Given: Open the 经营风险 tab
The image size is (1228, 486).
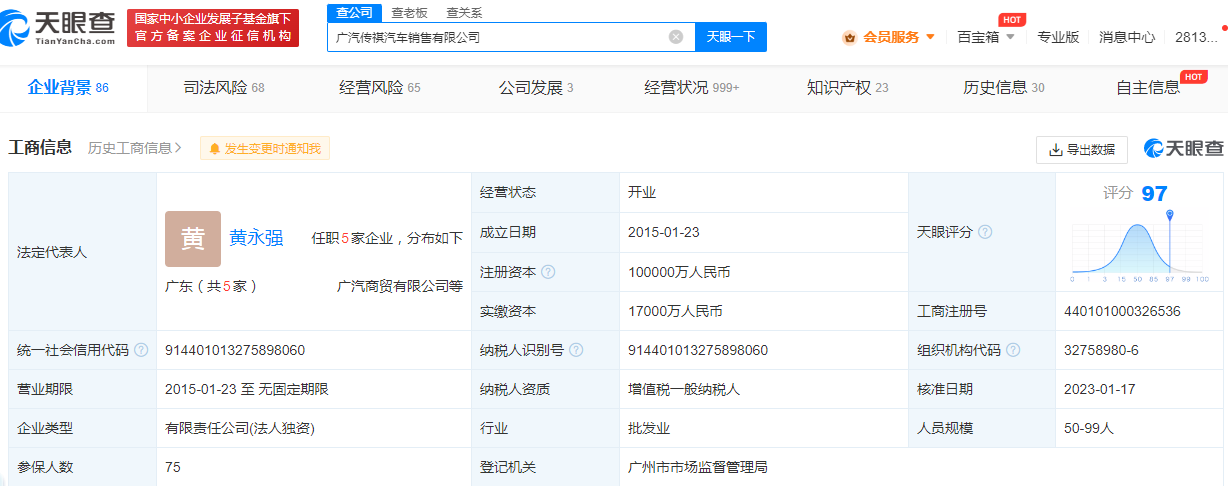Looking at the screenshot, I should (380, 88).
